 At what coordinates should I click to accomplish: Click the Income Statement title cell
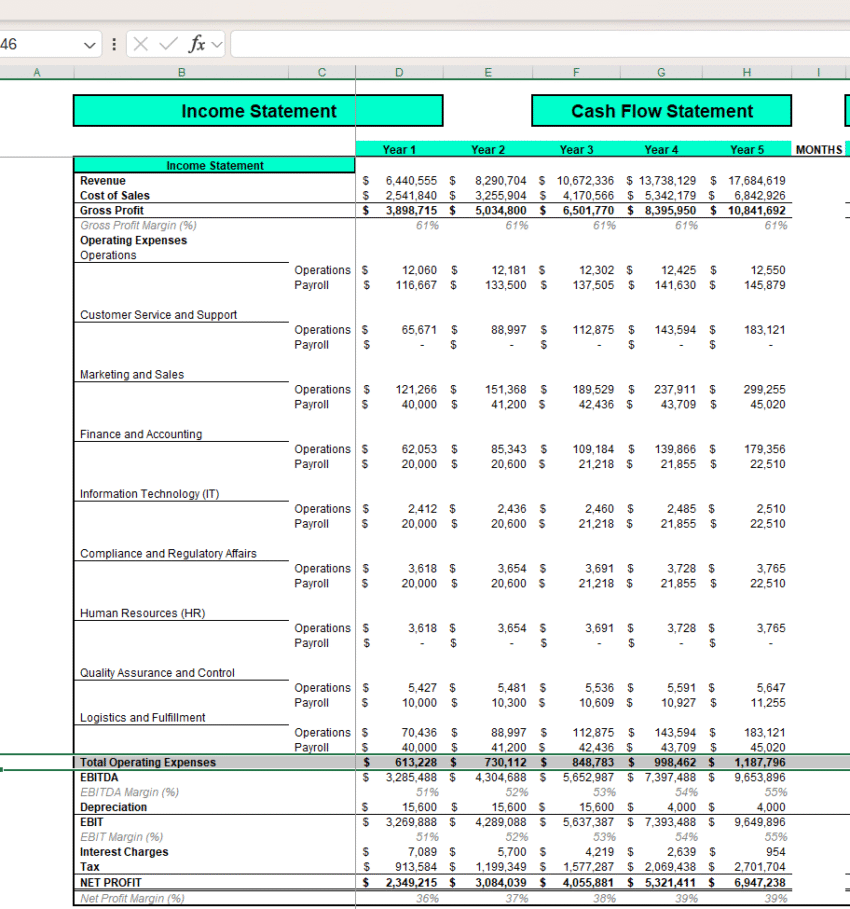[x=258, y=110]
